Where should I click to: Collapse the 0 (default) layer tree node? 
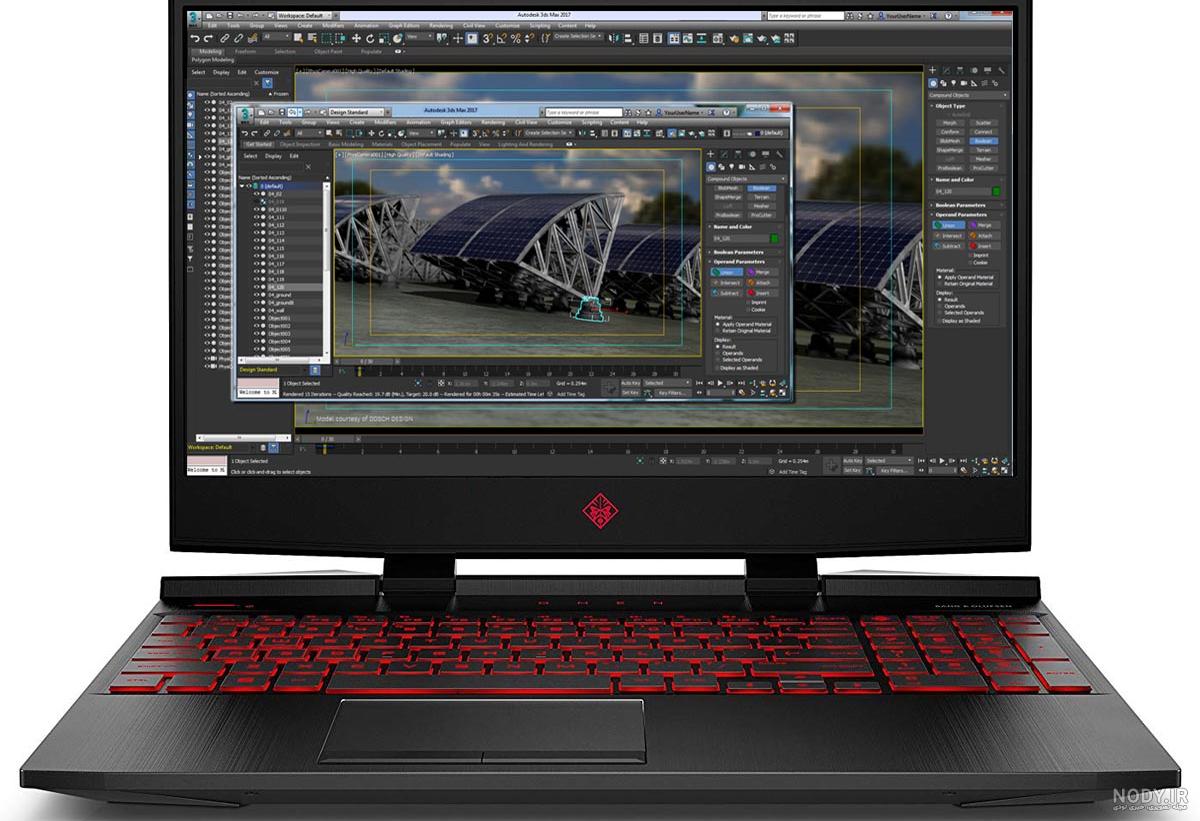click(x=242, y=186)
